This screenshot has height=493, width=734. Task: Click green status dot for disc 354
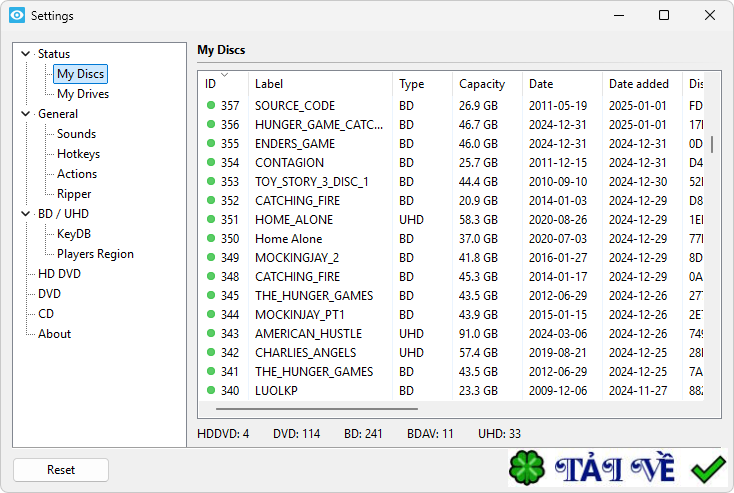click(211, 162)
